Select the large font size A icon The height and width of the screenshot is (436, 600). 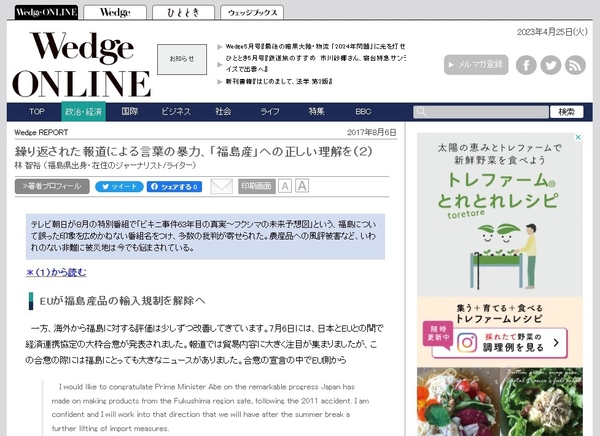click(x=302, y=186)
